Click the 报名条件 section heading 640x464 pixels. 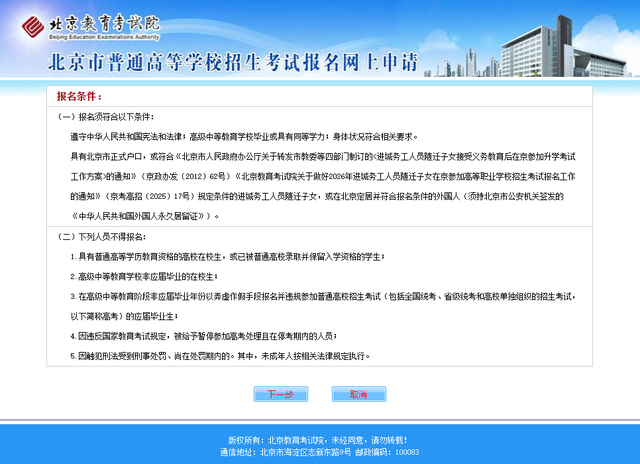click(x=79, y=97)
